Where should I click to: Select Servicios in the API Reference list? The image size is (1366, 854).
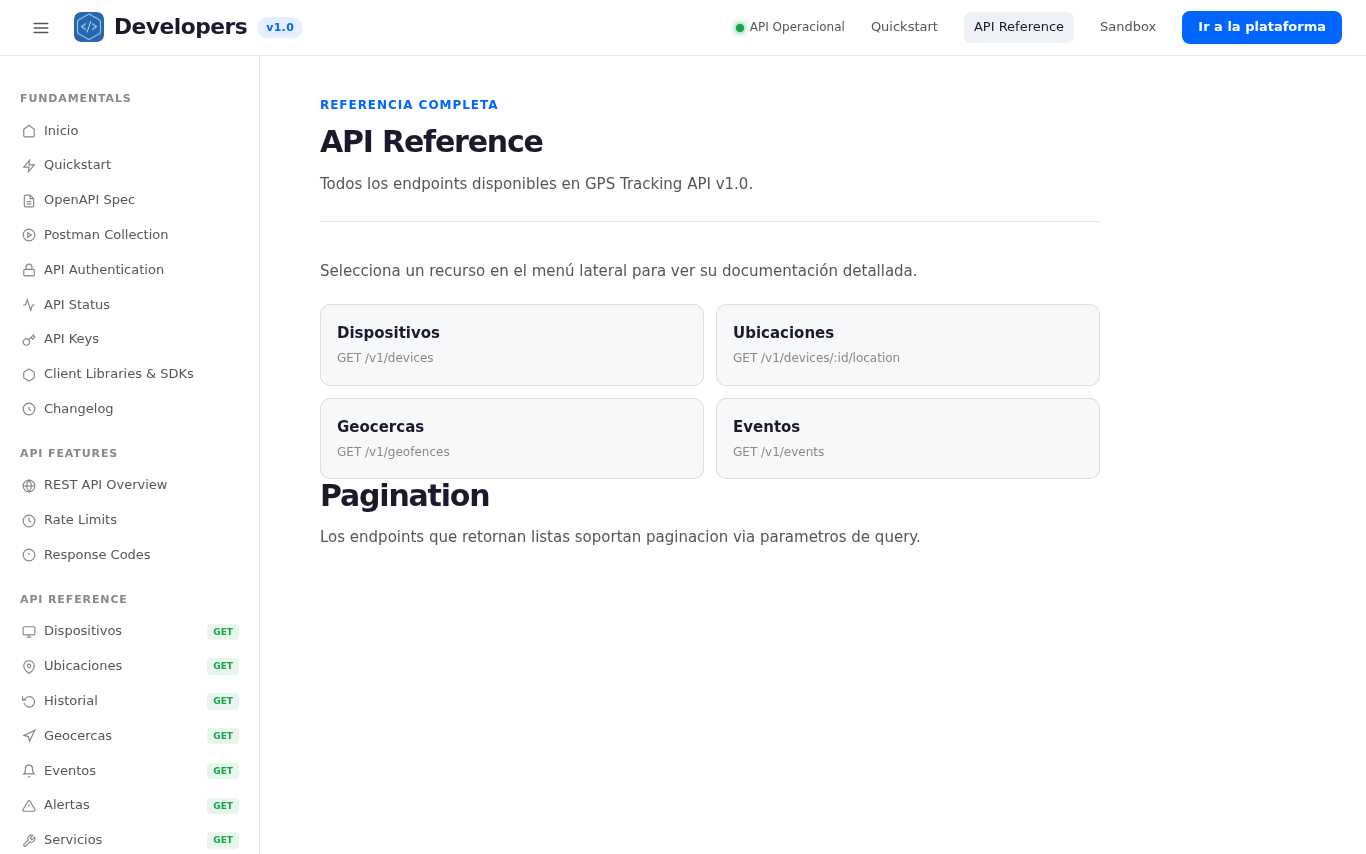pos(130,840)
